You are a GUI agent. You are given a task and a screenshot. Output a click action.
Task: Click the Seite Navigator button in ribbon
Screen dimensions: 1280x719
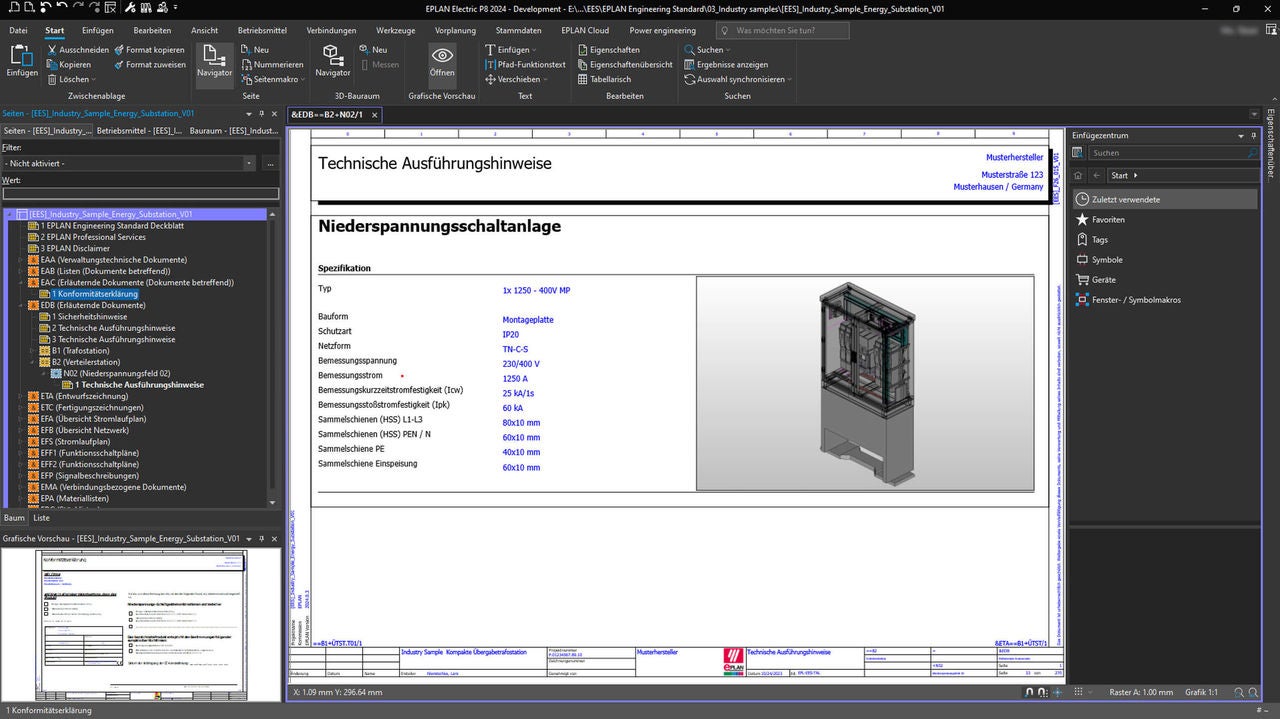tap(214, 60)
